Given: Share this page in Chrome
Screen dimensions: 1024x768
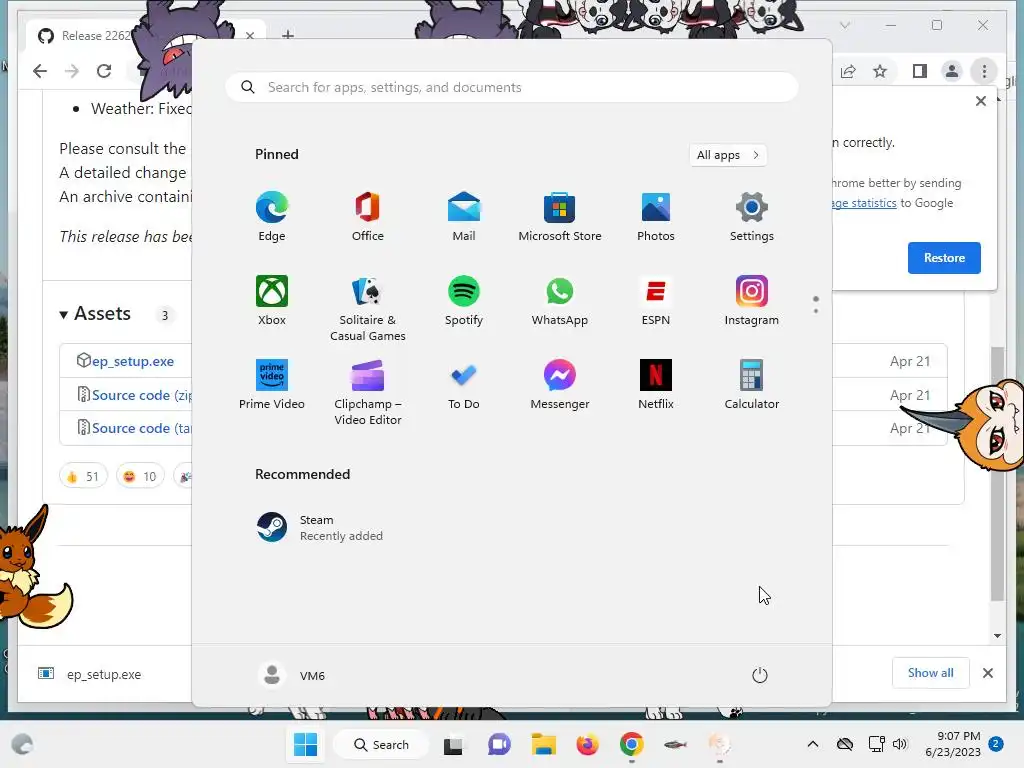Looking at the screenshot, I should click(848, 71).
